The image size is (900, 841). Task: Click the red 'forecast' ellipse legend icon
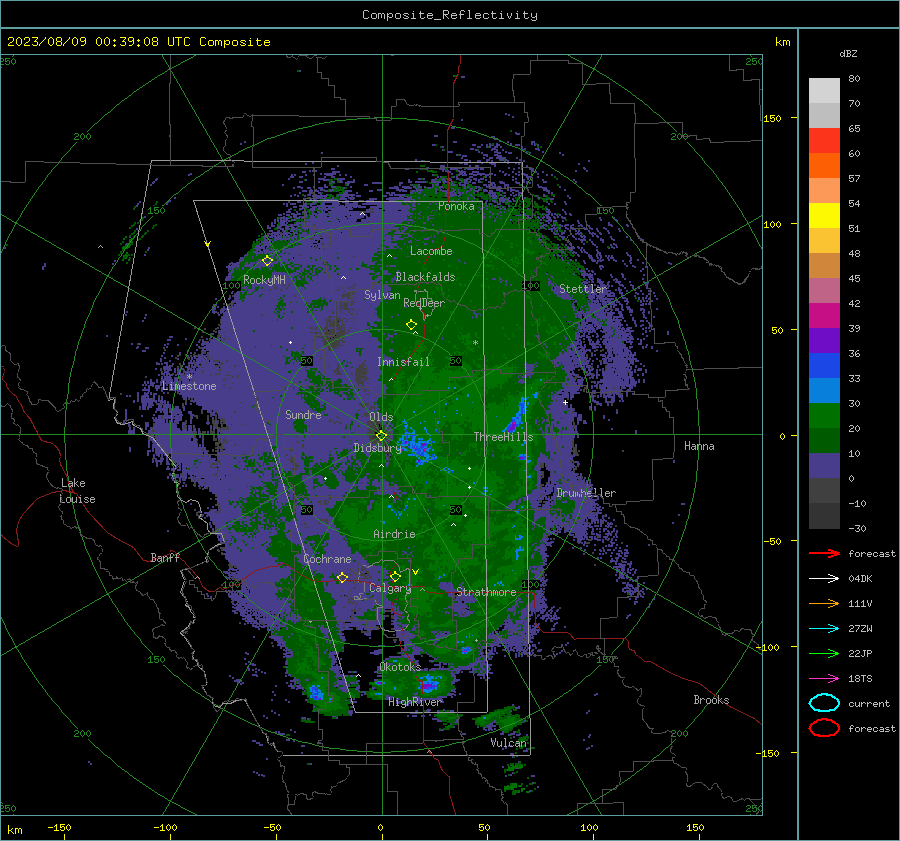tap(824, 728)
